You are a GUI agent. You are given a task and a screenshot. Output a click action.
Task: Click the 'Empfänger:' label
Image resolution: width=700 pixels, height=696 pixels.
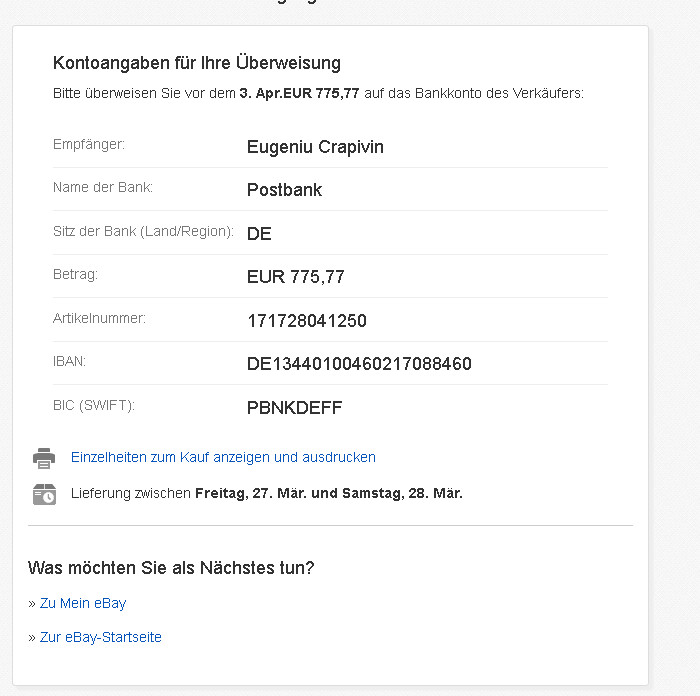tap(89, 145)
